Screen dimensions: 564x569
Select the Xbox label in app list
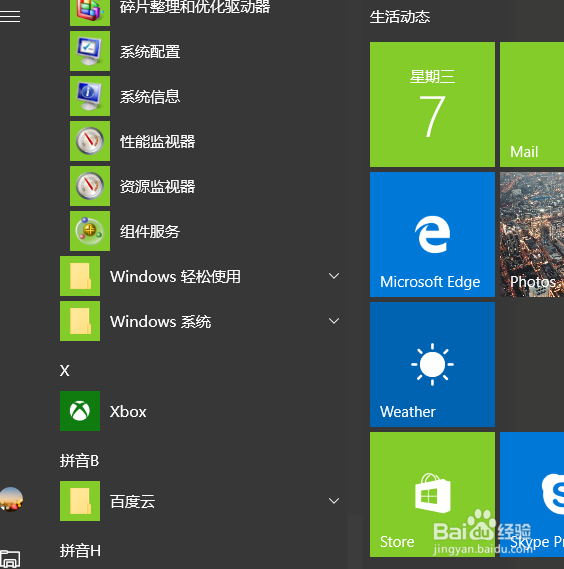pos(128,412)
